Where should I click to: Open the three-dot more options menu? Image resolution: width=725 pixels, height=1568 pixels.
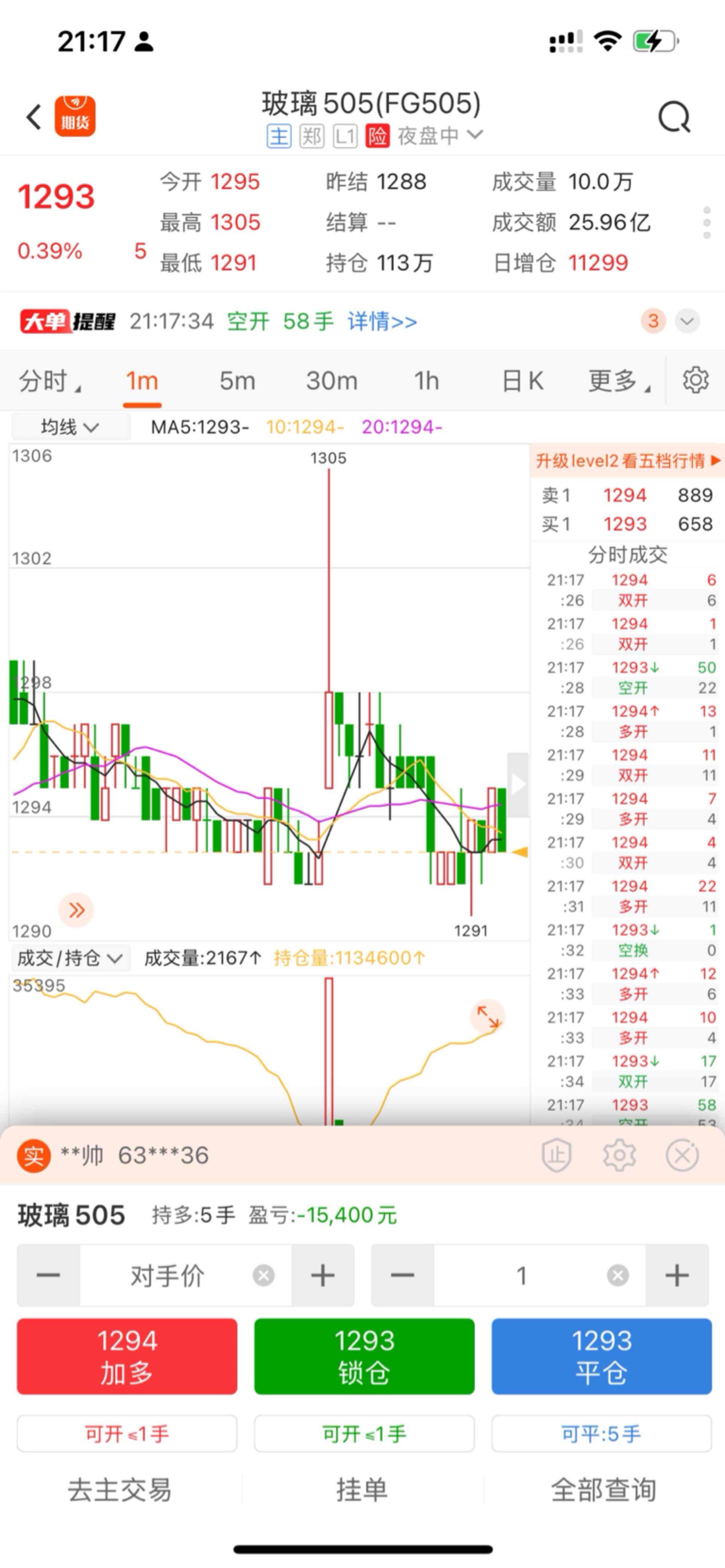pos(707,222)
